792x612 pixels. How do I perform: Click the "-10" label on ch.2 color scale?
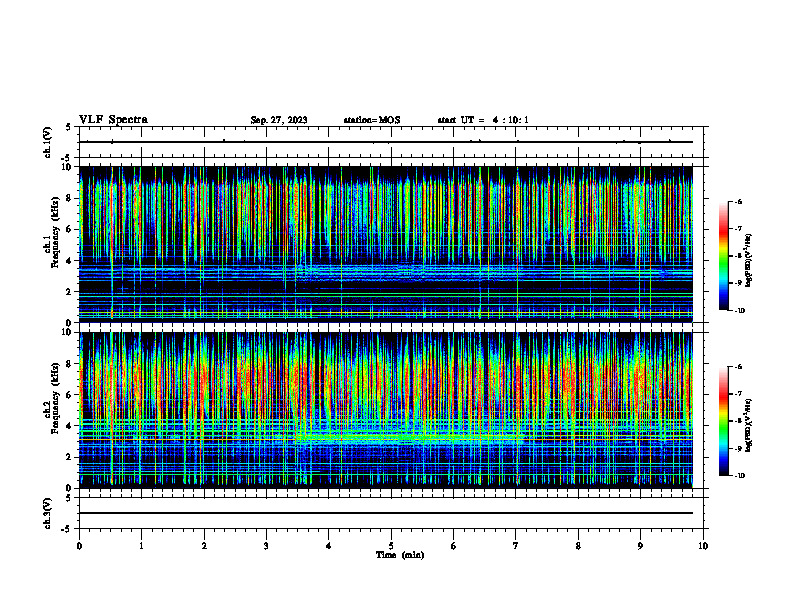click(739, 476)
